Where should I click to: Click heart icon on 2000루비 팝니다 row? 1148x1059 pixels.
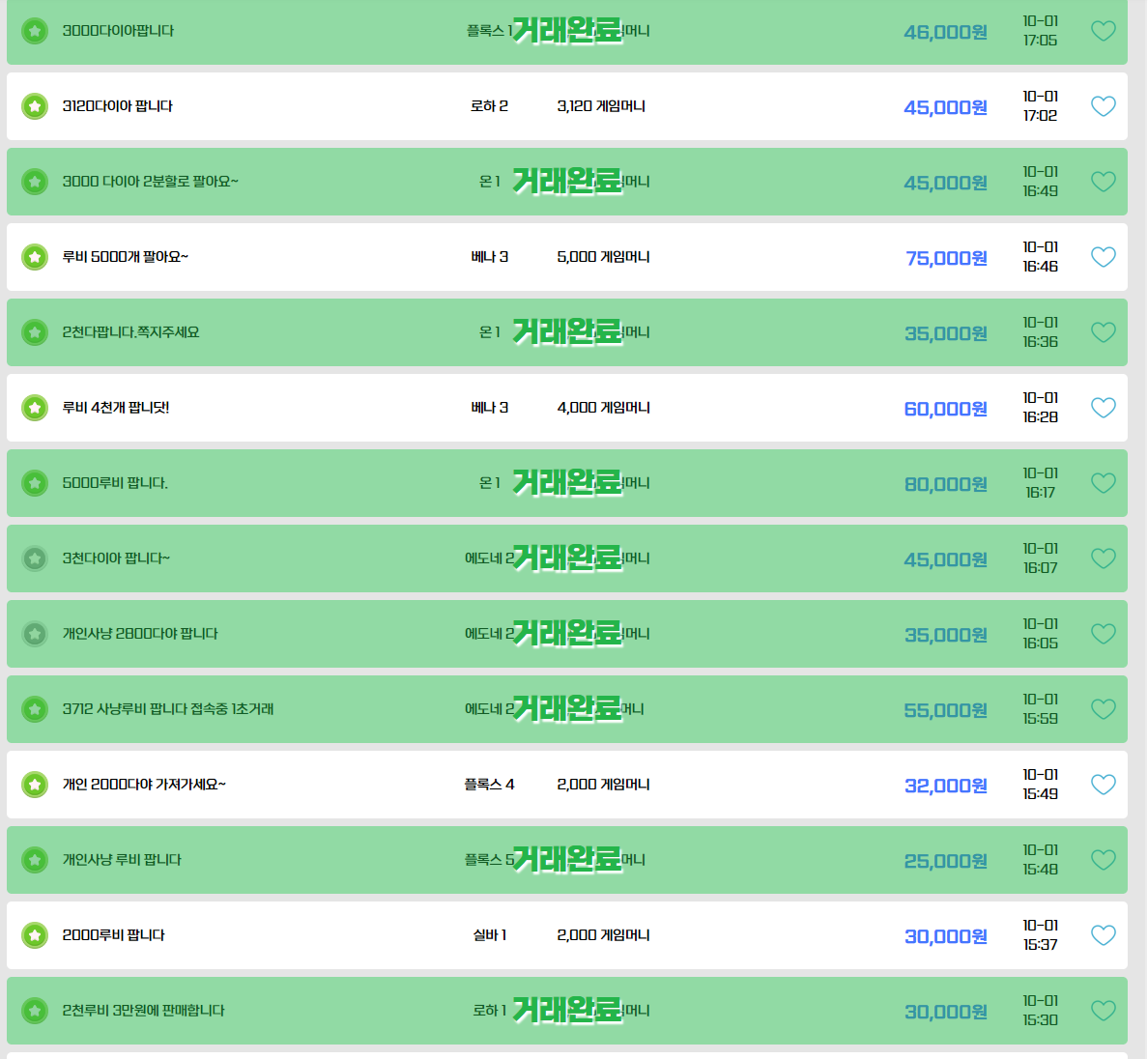tap(1103, 935)
